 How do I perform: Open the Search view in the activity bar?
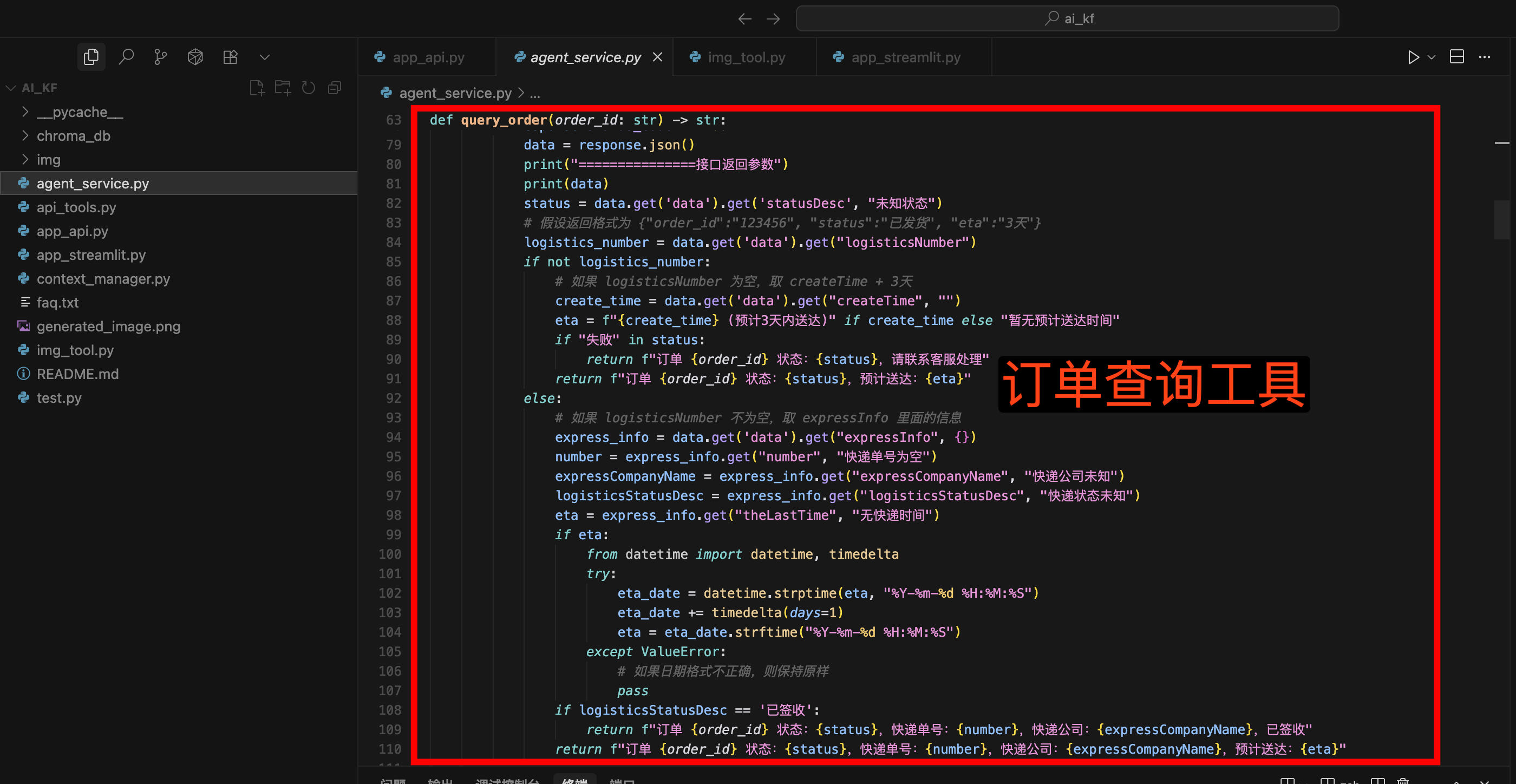pyautogui.click(x=126, y=56)
